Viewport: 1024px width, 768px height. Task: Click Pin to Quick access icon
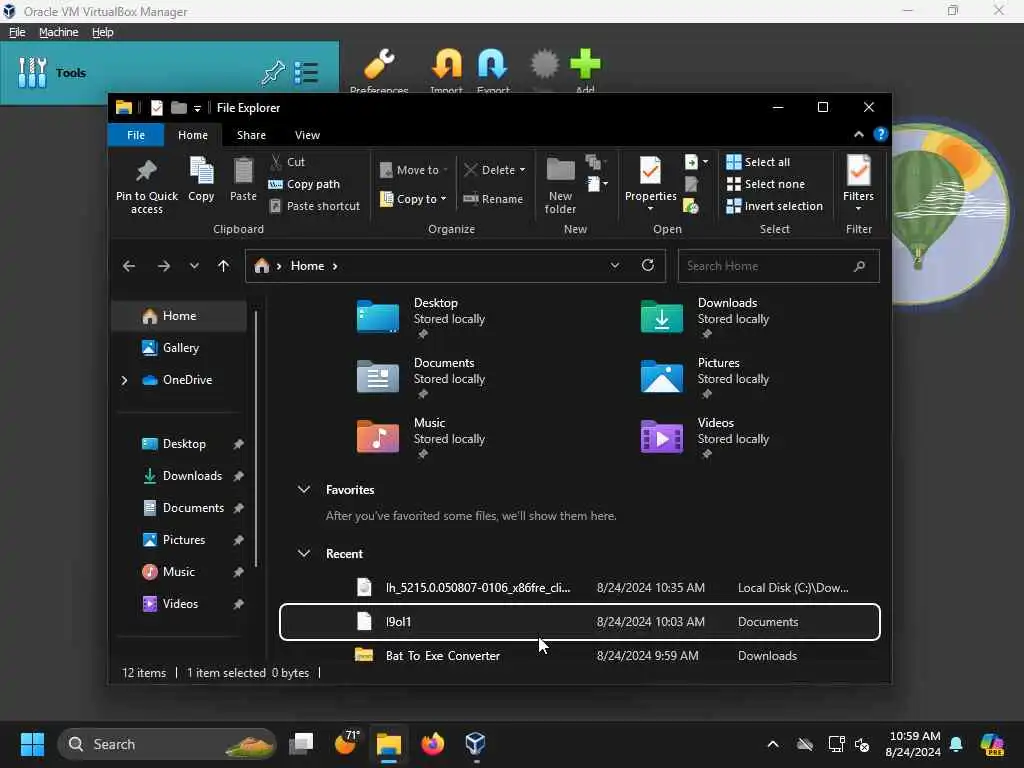[146, 185]
